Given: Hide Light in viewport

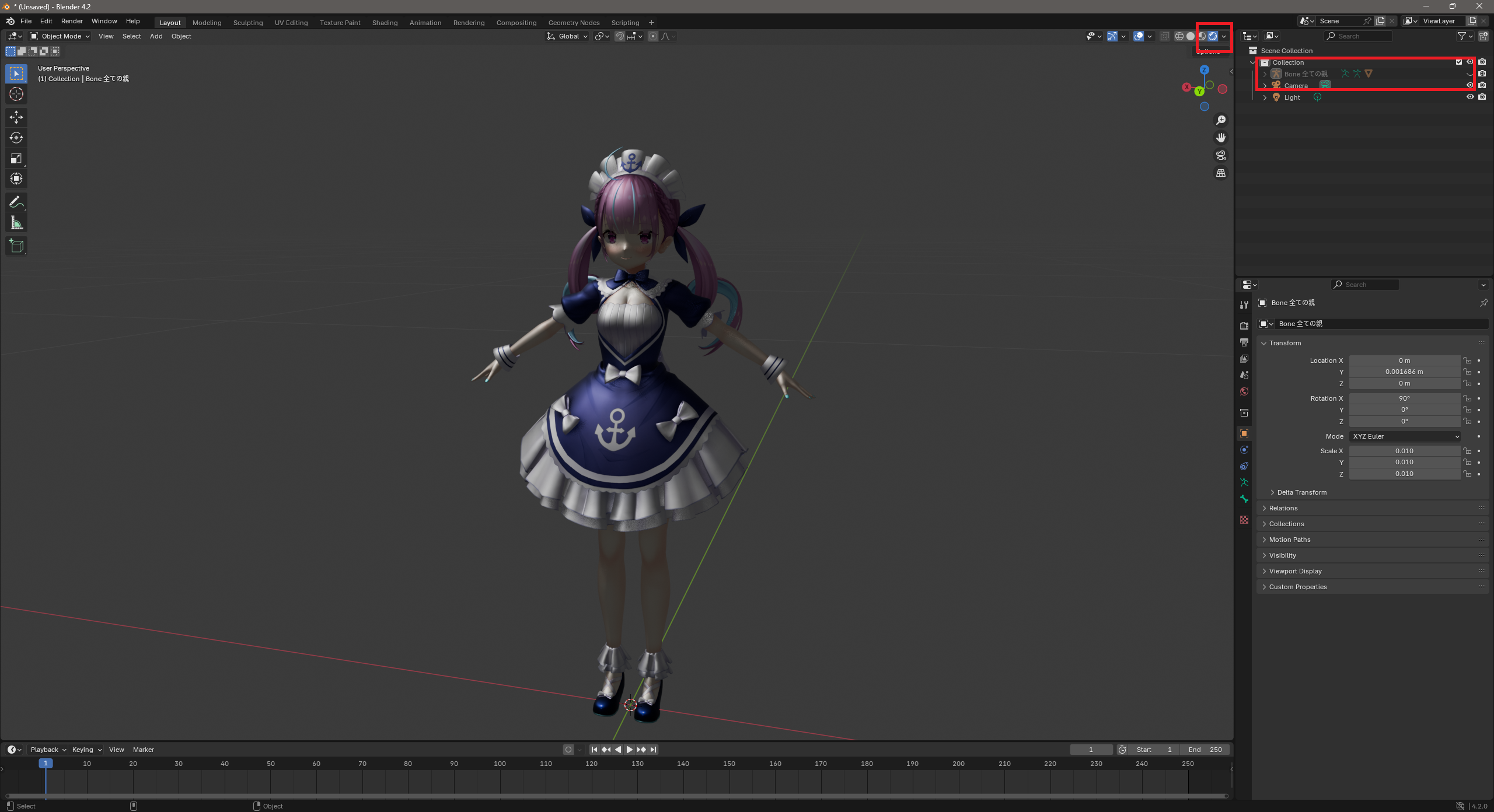Looking at the screenshot, I should pyautogui.click(x=1470, y=97).
